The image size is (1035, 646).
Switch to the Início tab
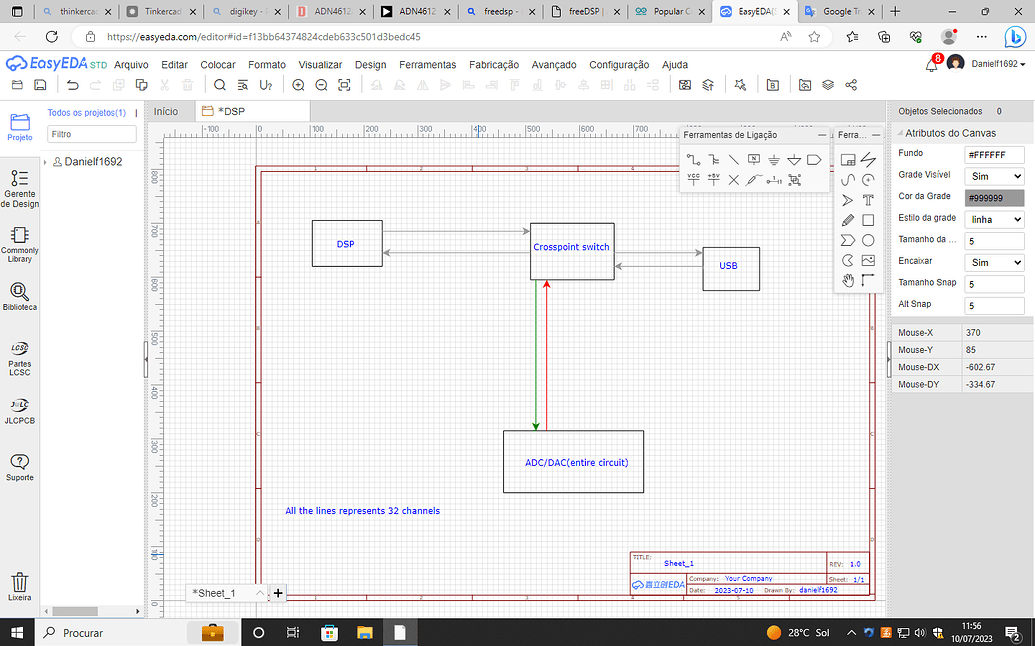pyautogui.click(x=167, y=112)
